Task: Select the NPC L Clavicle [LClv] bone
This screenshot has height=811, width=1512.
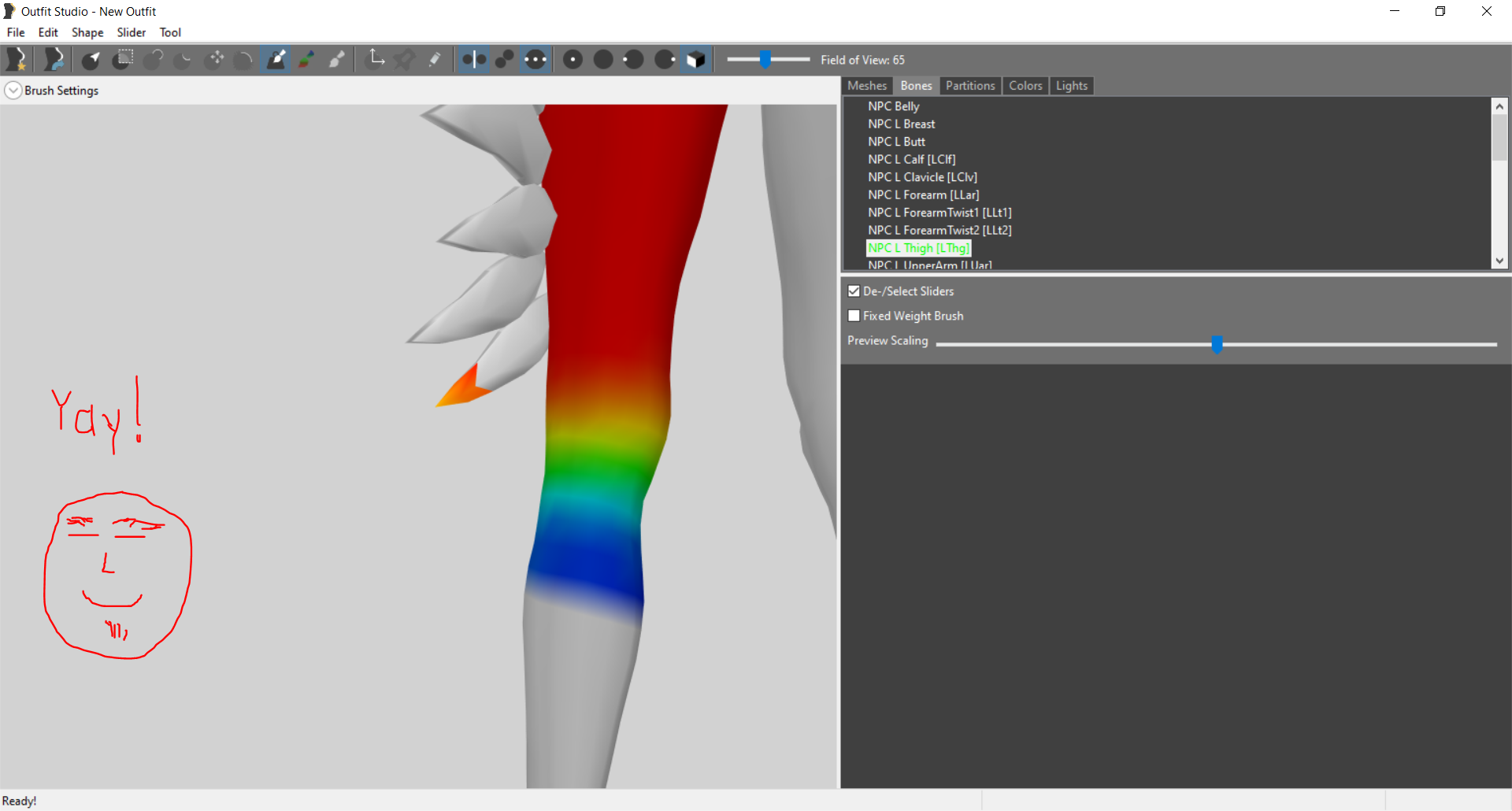Action: [x=923, y=177]
